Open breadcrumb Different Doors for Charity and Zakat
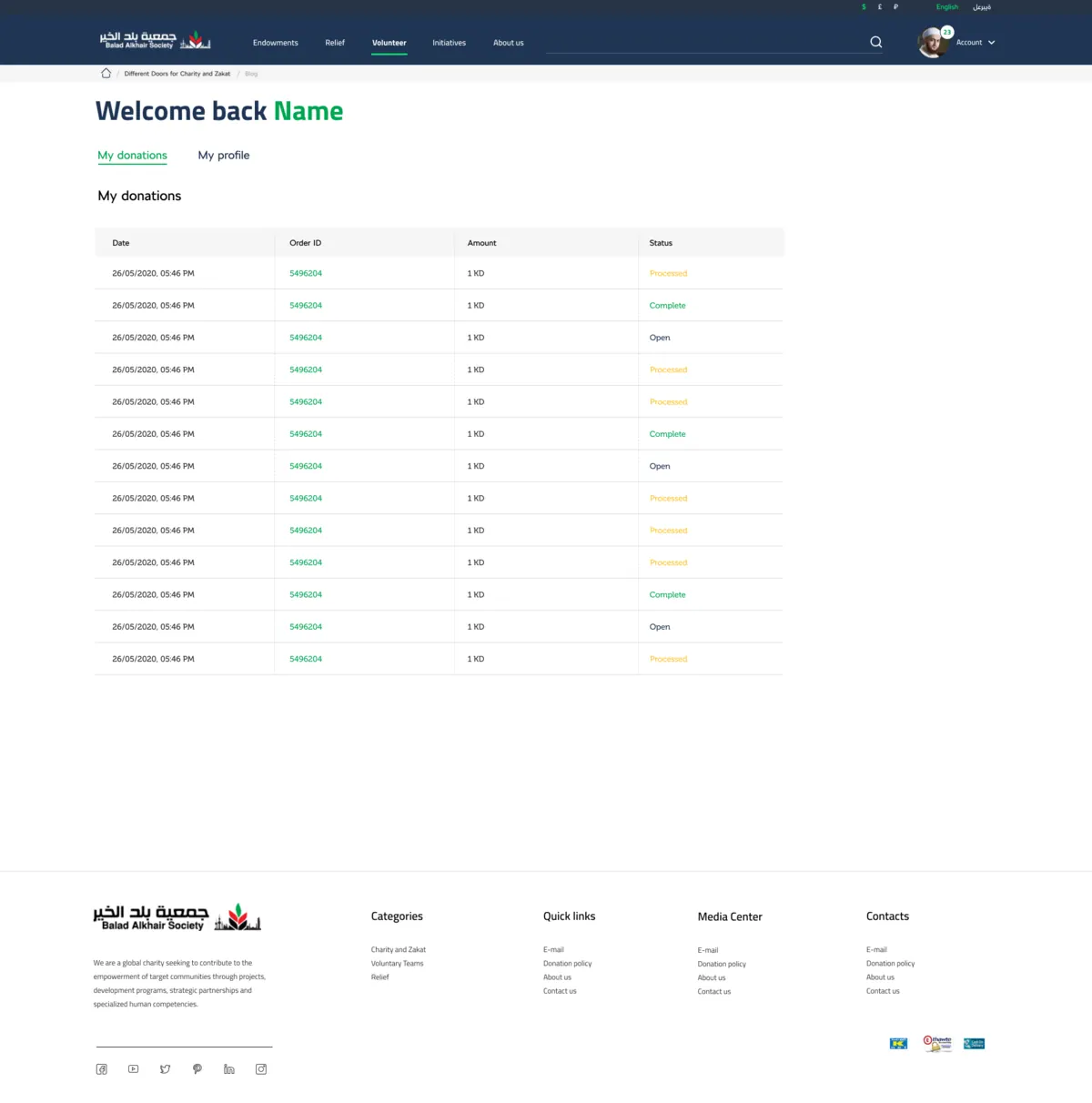Screen dimensions: 1092x1103 click(x=177, y=74)
